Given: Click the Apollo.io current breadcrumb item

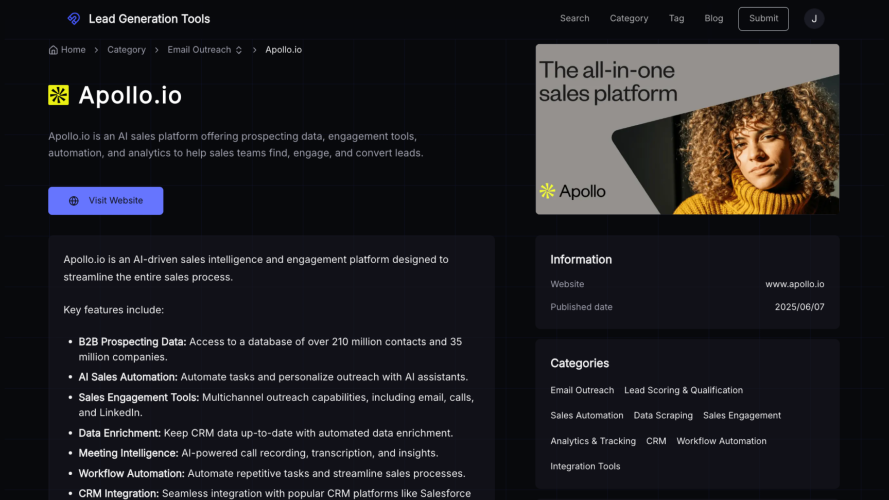Looking at the screenshot, I should point(283,50).
